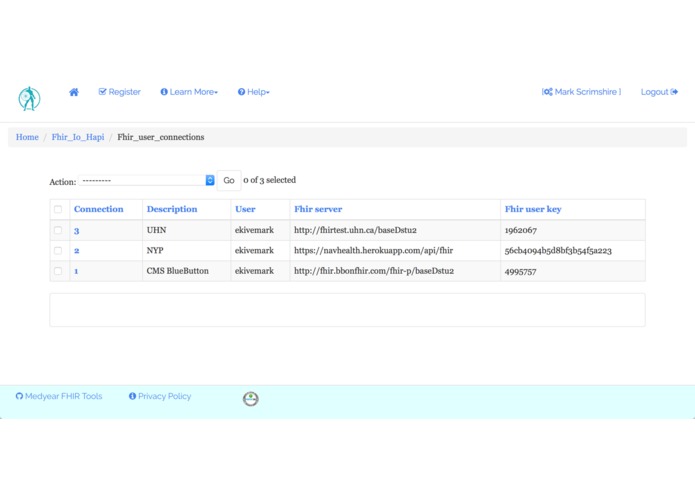Open the Action dropdown selector

(x=147, y=180)
